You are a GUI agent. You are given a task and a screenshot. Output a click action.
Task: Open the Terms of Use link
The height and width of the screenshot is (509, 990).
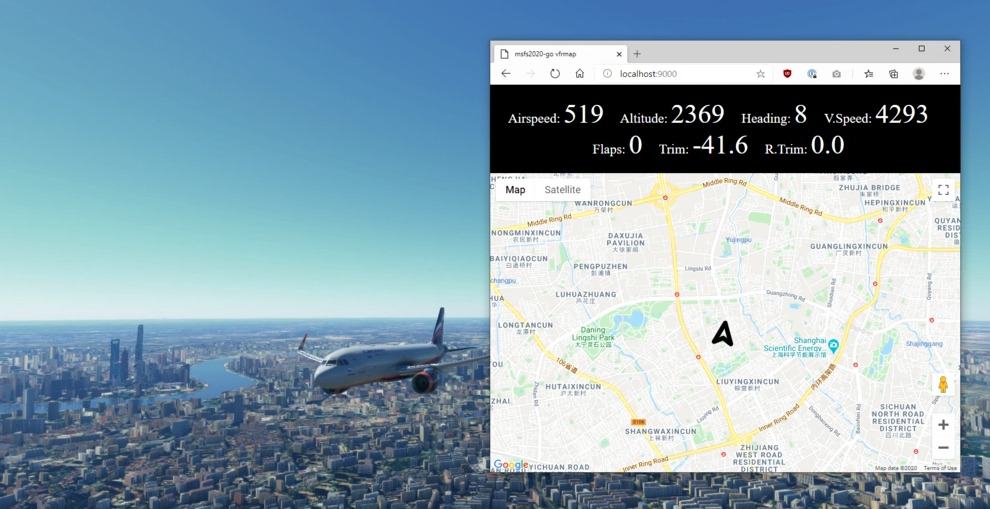pyautogui.click(x=940, y=468)
